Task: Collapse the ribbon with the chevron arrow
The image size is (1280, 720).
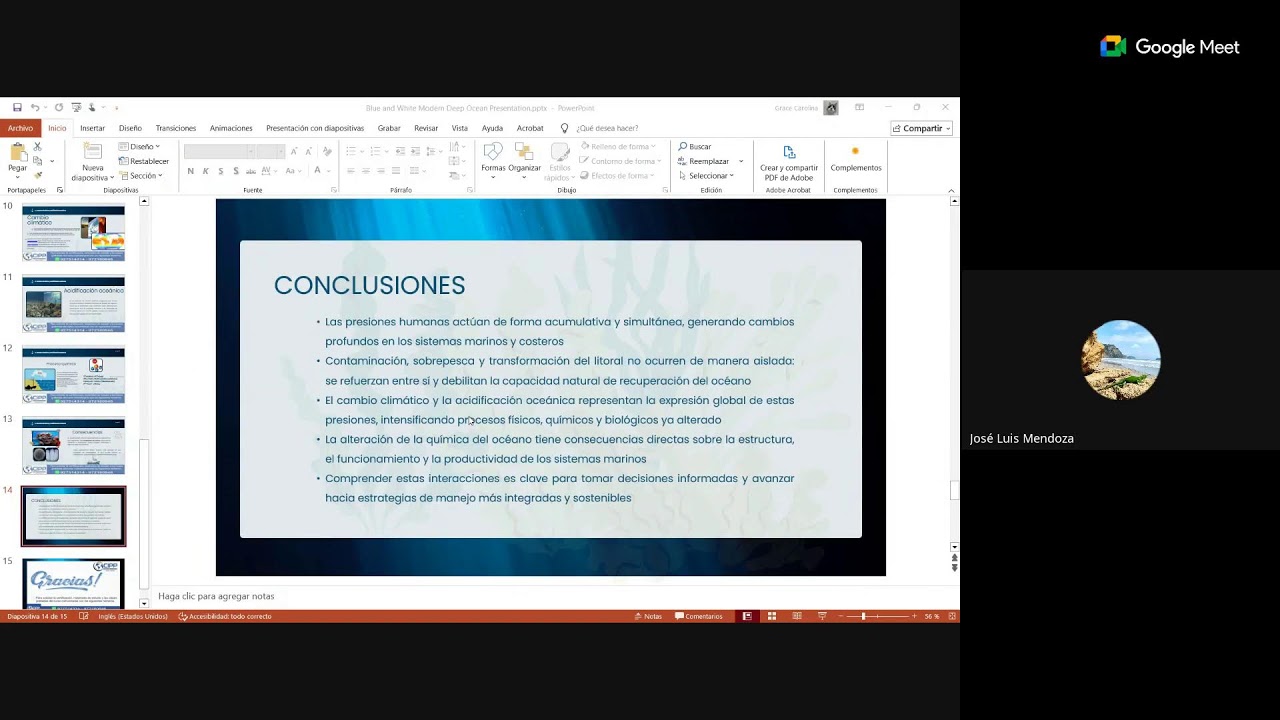Action: coord(951,190)
